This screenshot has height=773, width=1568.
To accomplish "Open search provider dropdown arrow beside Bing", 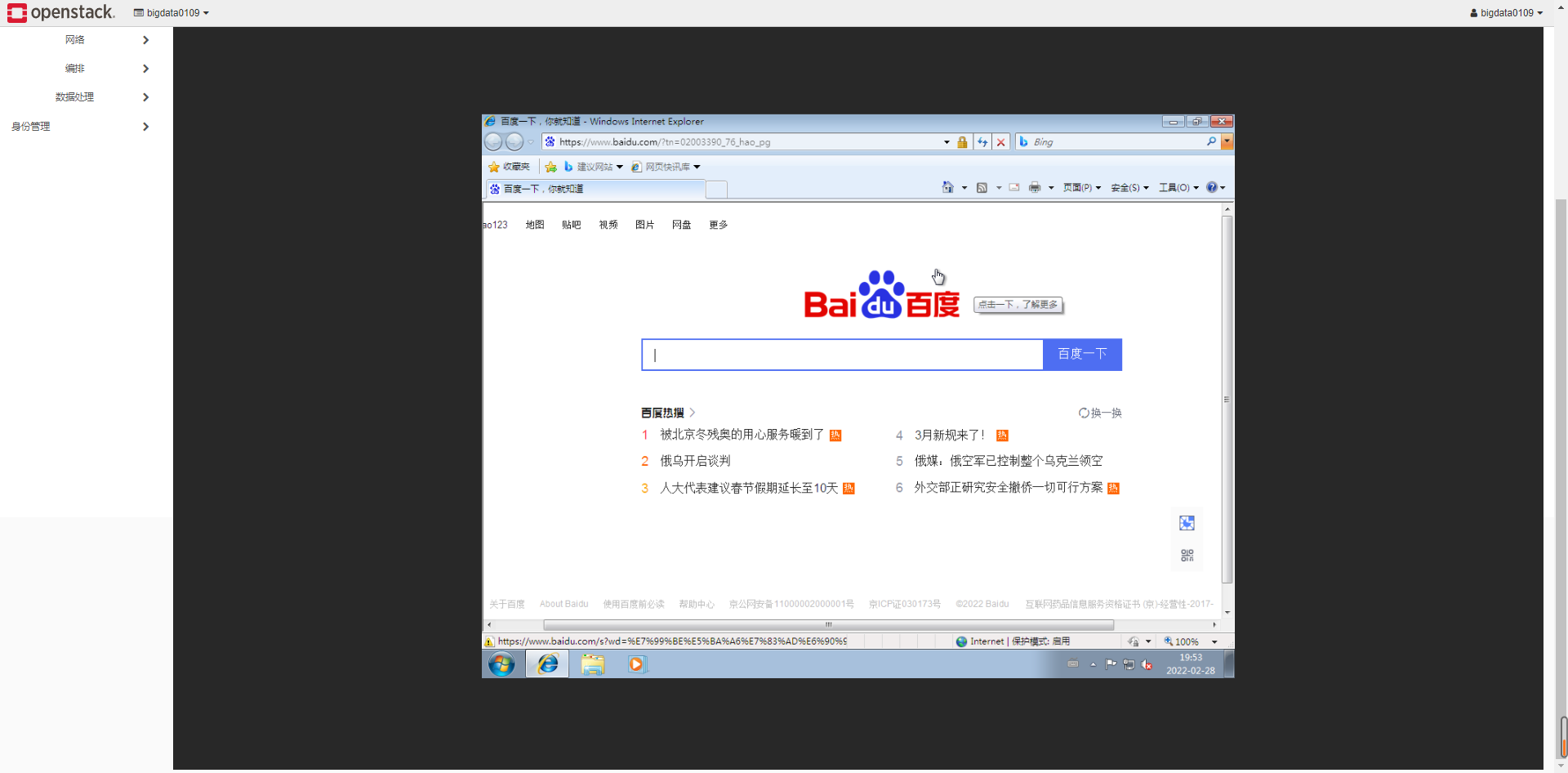I will (1227, 142).
